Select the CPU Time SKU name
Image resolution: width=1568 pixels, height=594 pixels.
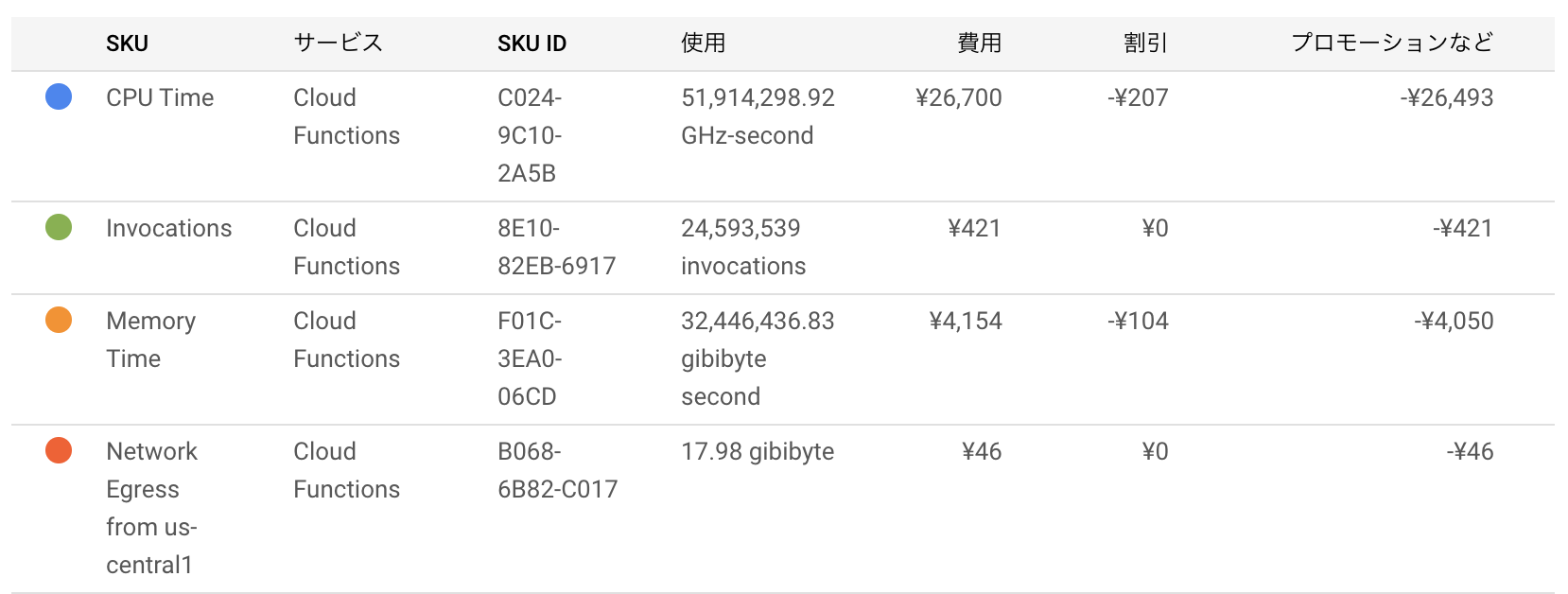(x=160, y=97)
